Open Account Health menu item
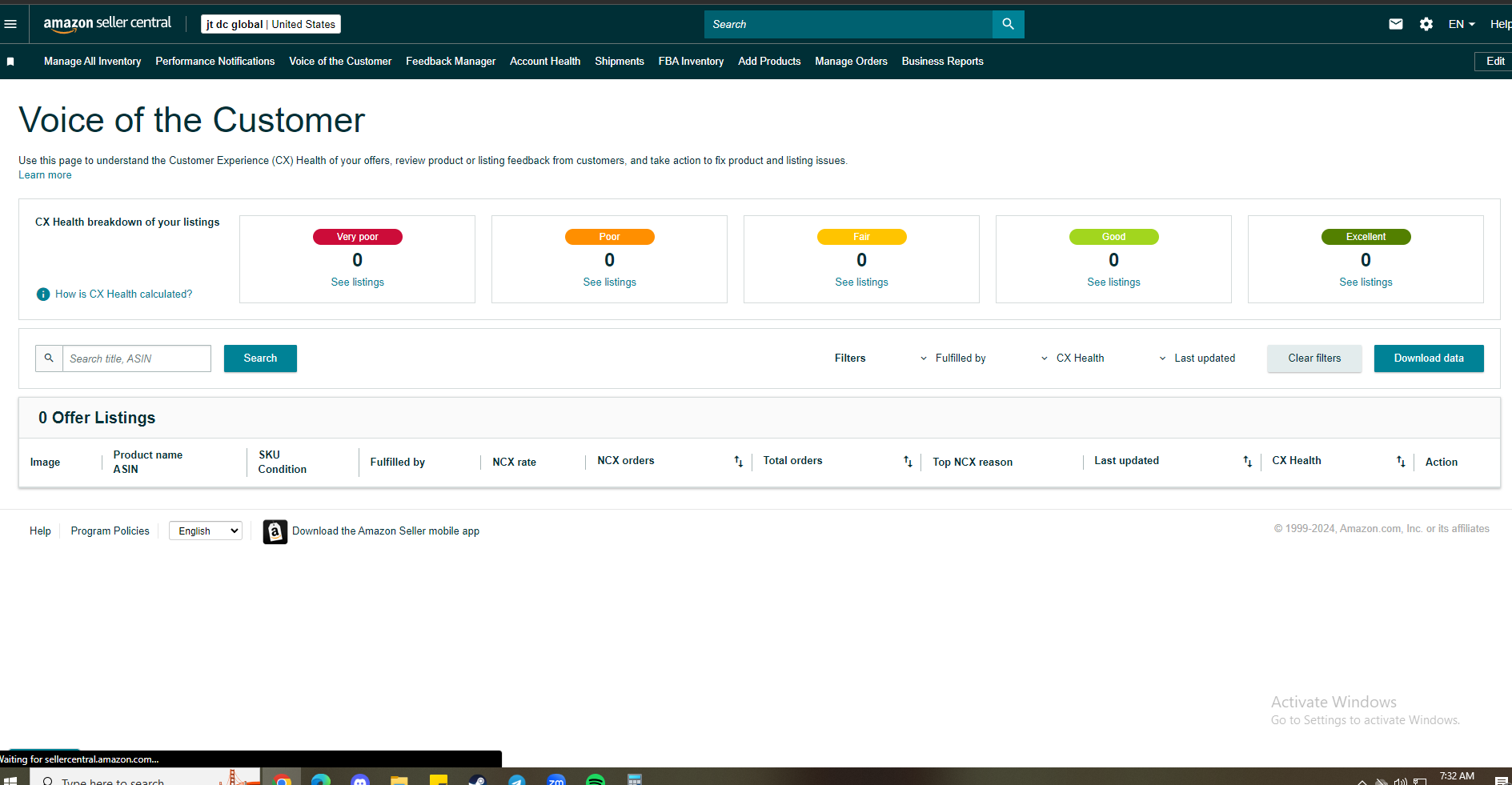Viewport: 1512px width, 785px height. point(545,62)
